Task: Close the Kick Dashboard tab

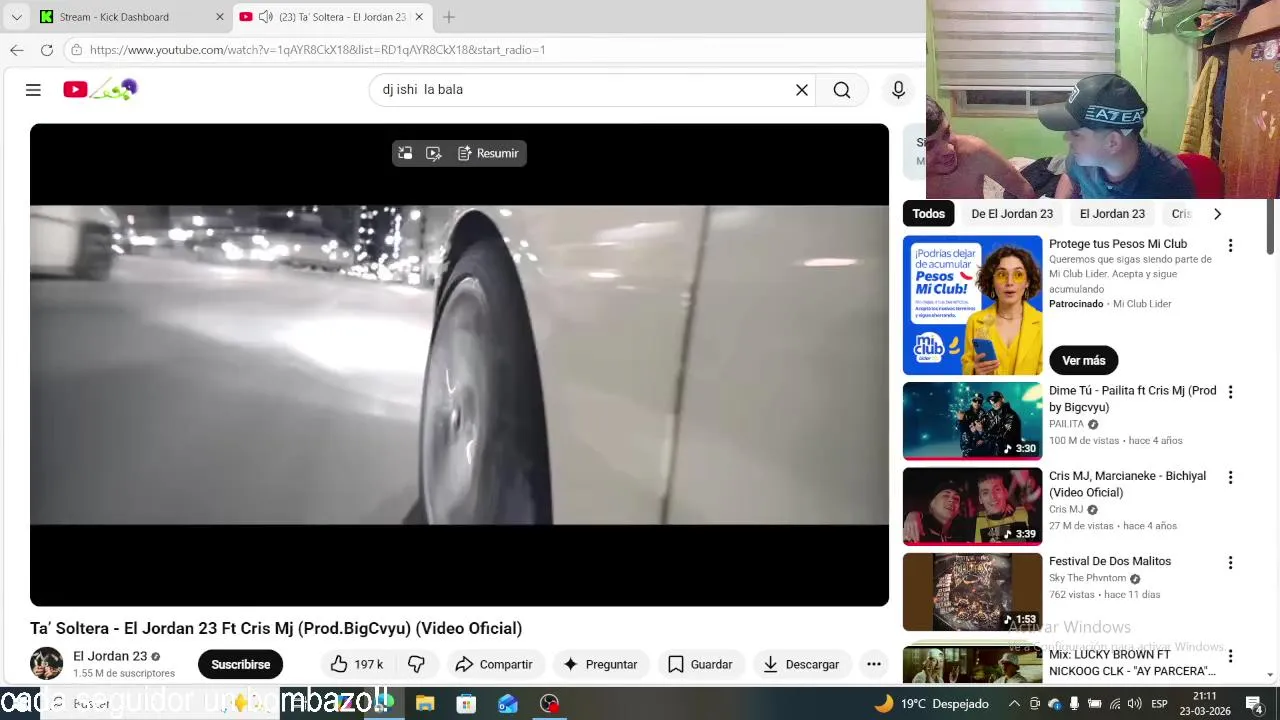Action: point(220,17)
